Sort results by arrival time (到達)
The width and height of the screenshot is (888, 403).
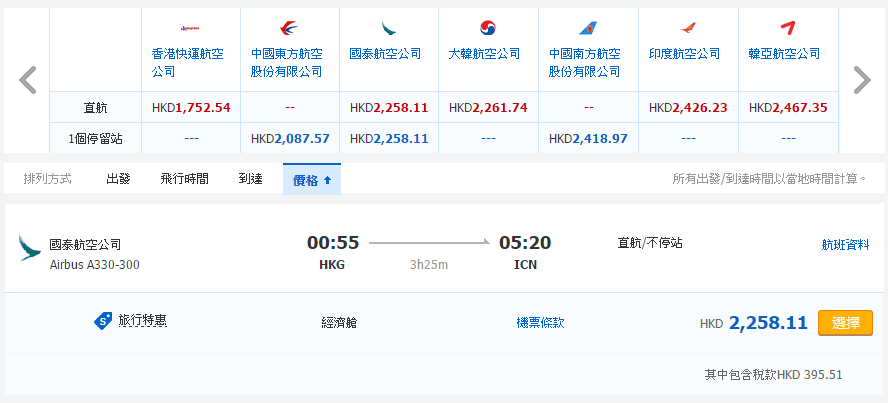pyautogui.click(x=250, y=179)
